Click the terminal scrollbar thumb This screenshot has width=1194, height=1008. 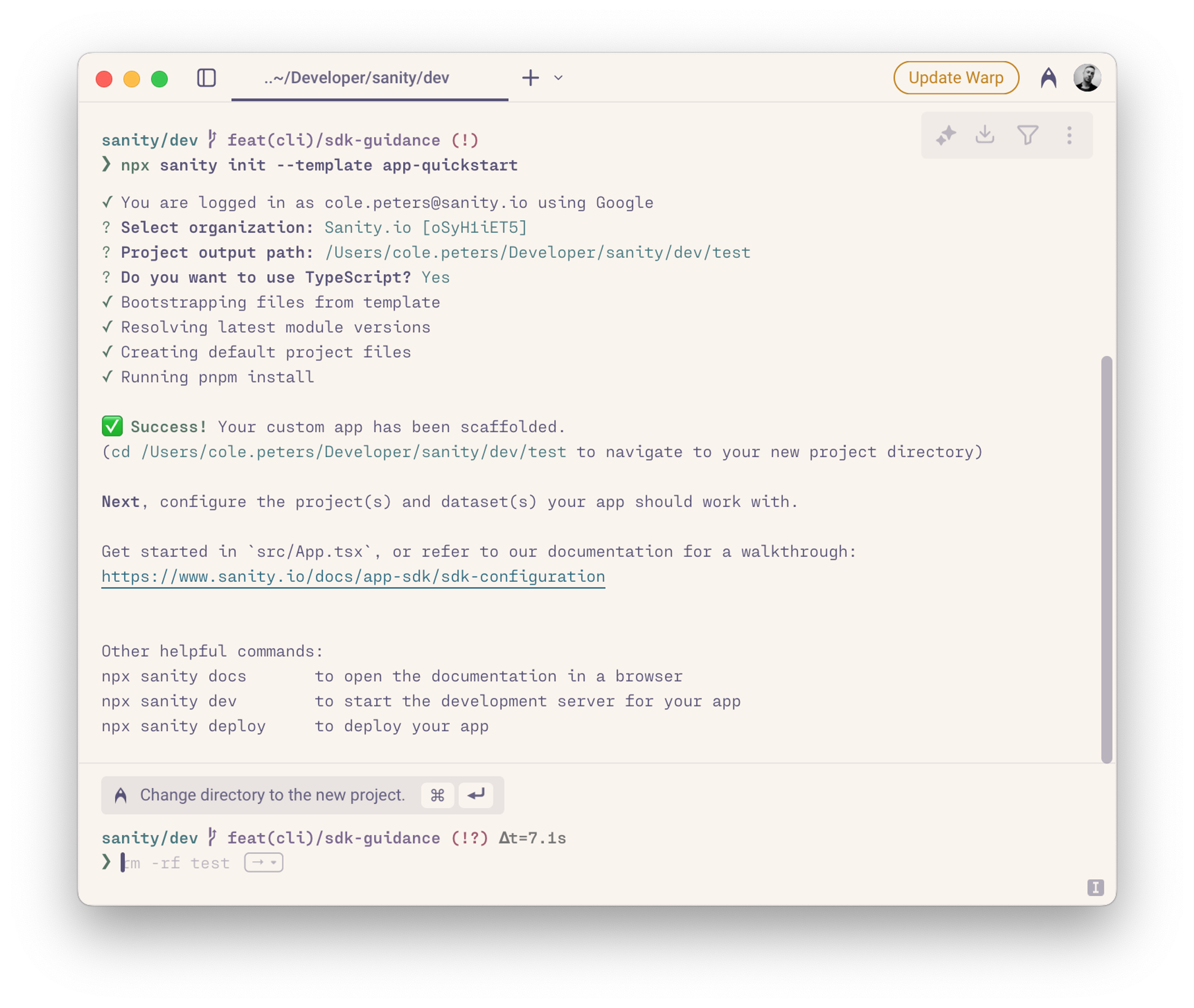tap(1107, 559)
